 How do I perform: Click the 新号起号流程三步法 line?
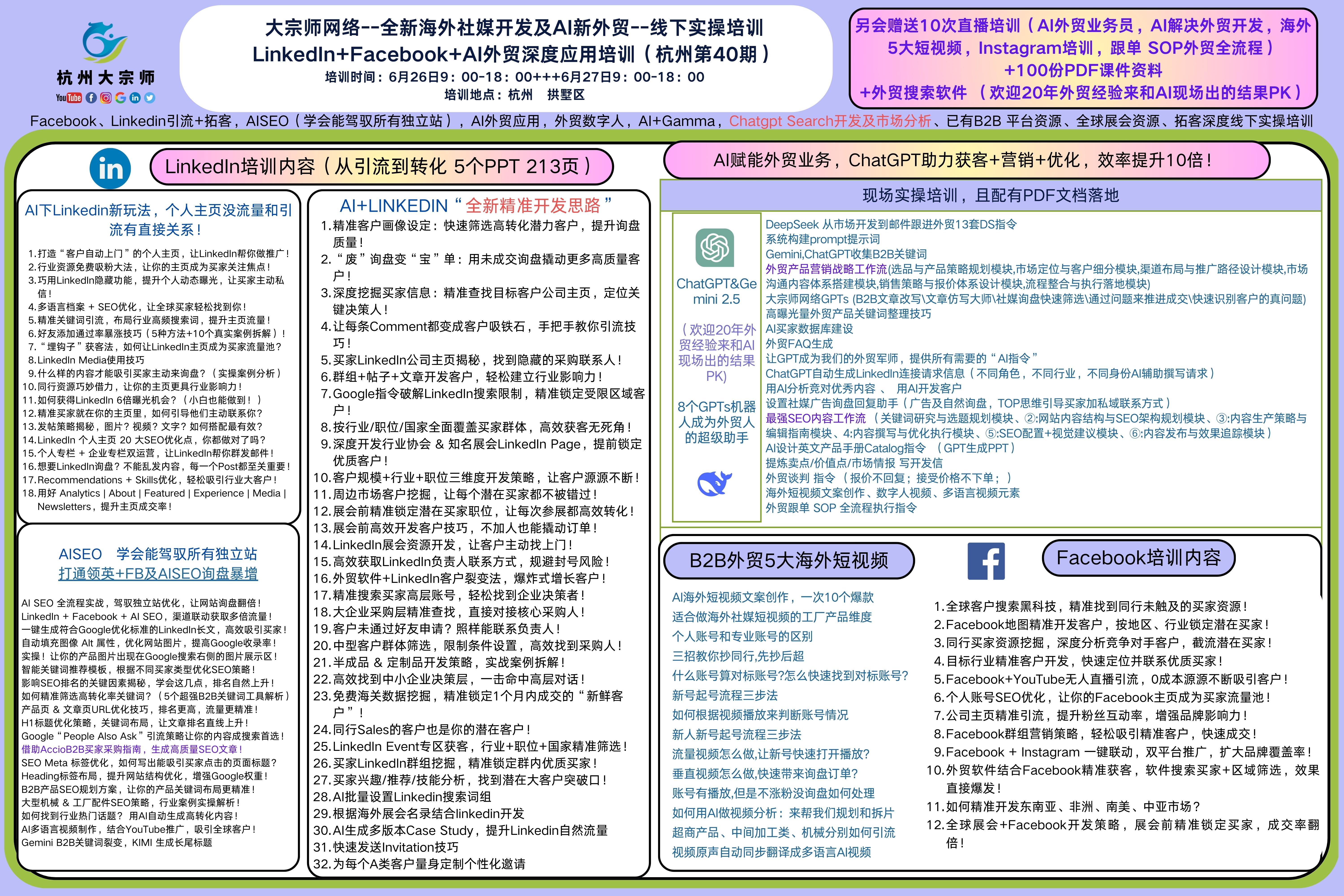[725, 696]
